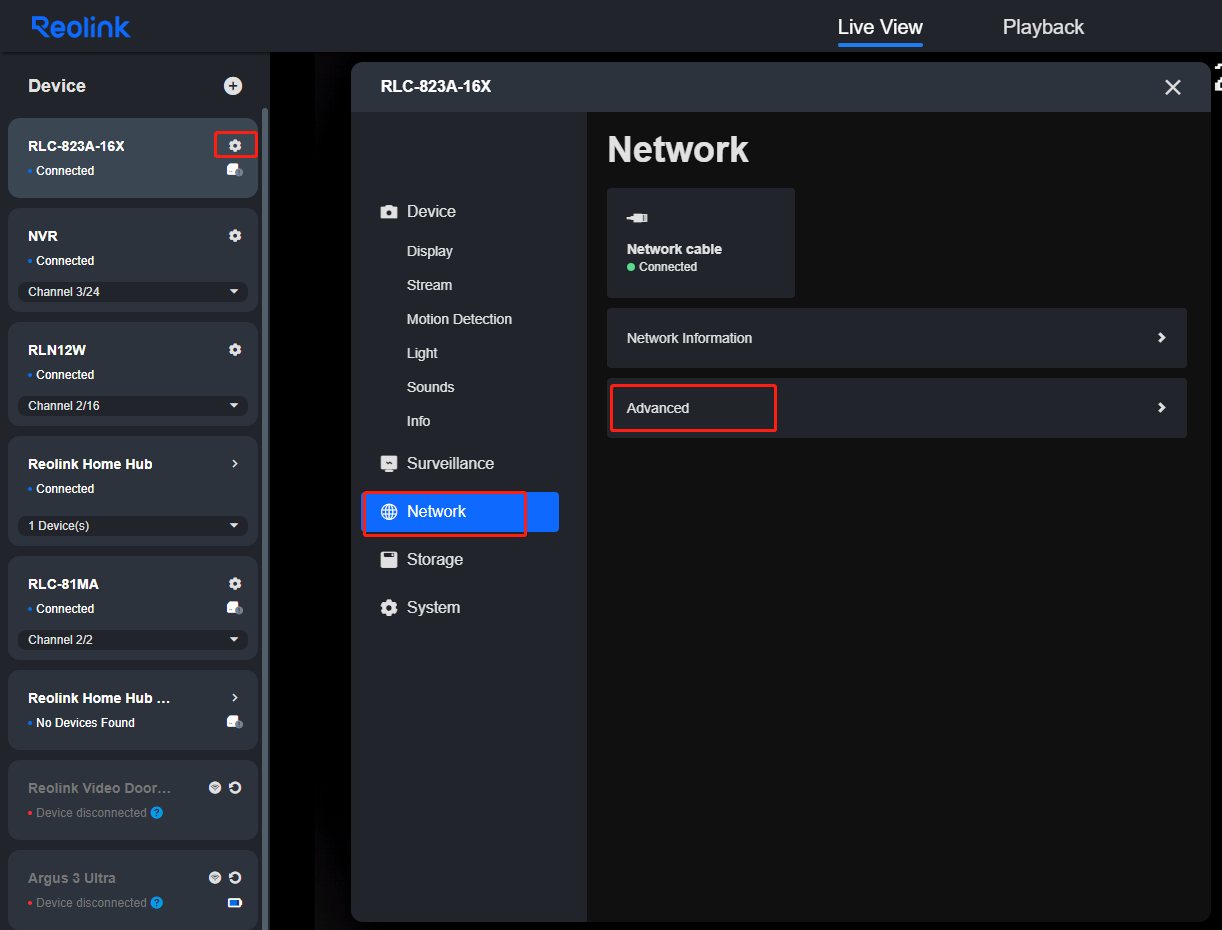Viewport: 1222px width, 930px height.
Task: Select the Reolink Video Door... device name
Action: click(100, 788)
